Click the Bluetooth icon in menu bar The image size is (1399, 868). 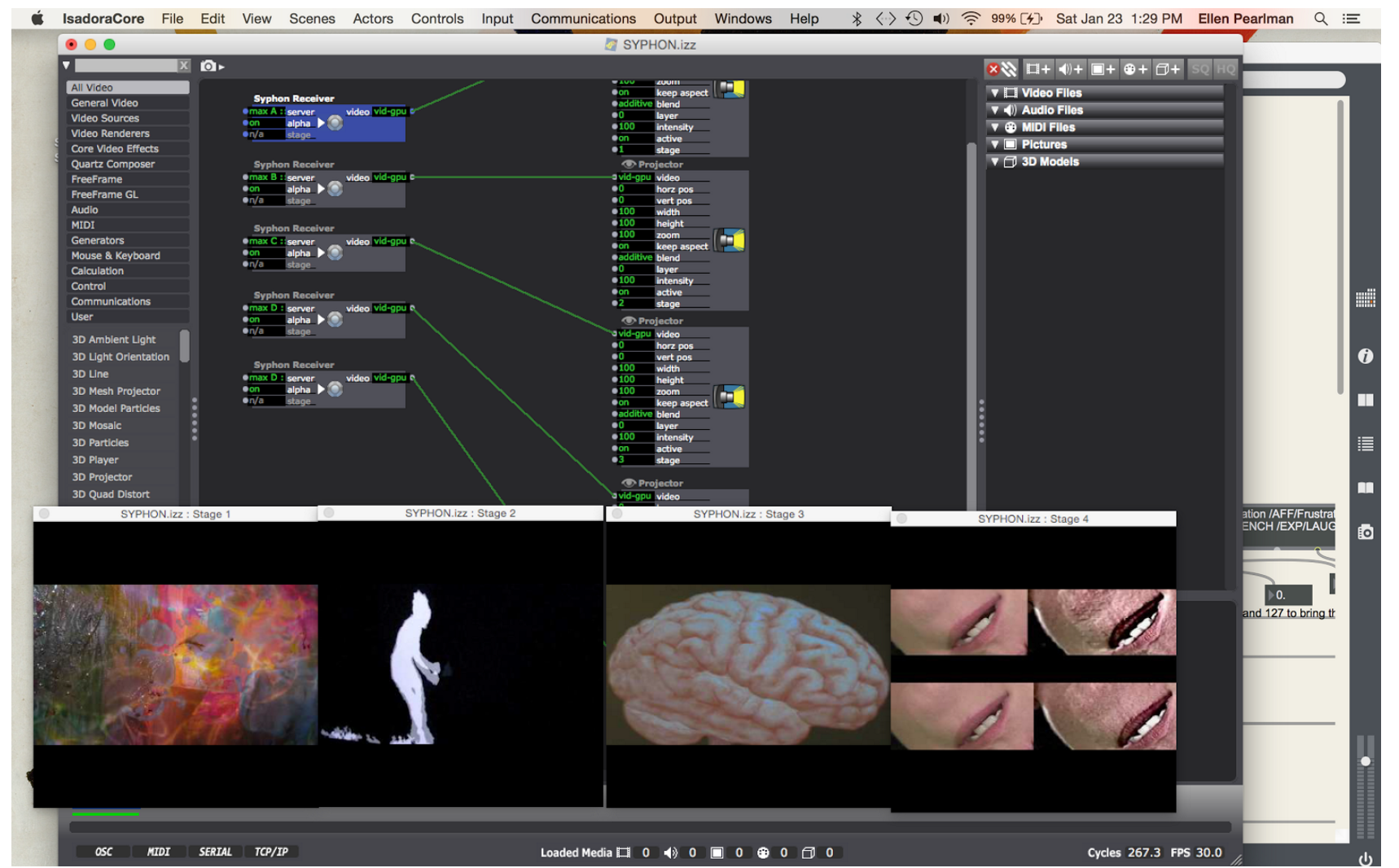857,18
